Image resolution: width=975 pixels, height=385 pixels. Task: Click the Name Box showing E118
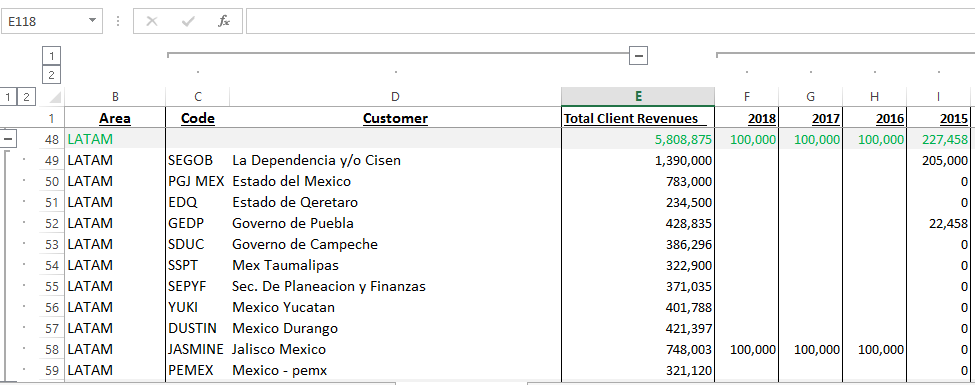click(44, 21)
